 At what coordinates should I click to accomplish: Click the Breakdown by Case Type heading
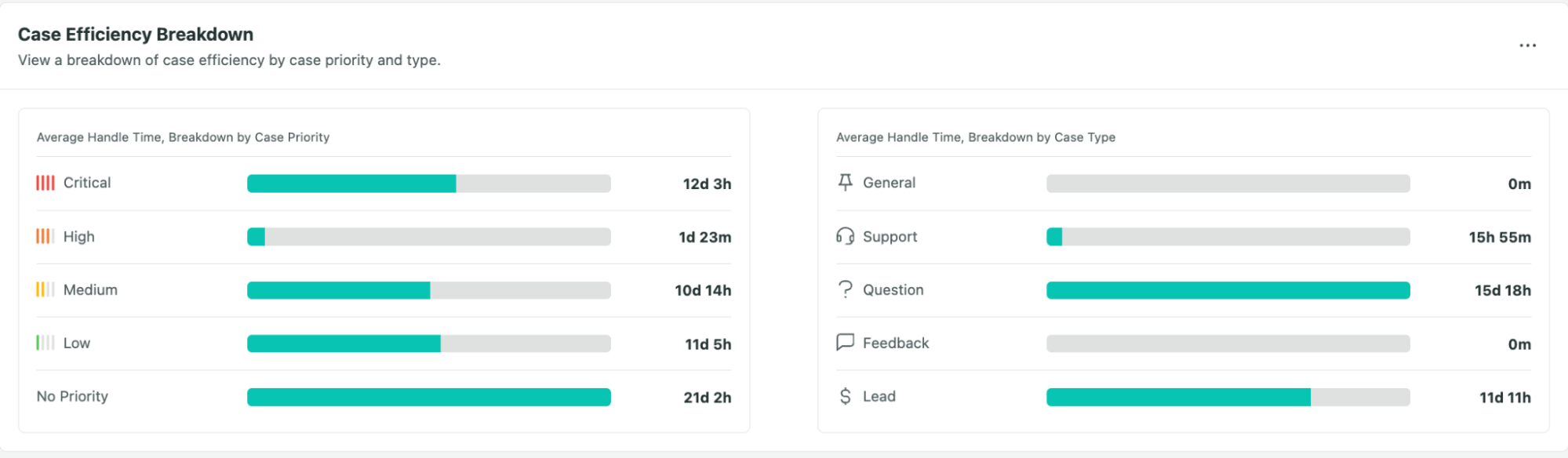(x=976, y=136)
